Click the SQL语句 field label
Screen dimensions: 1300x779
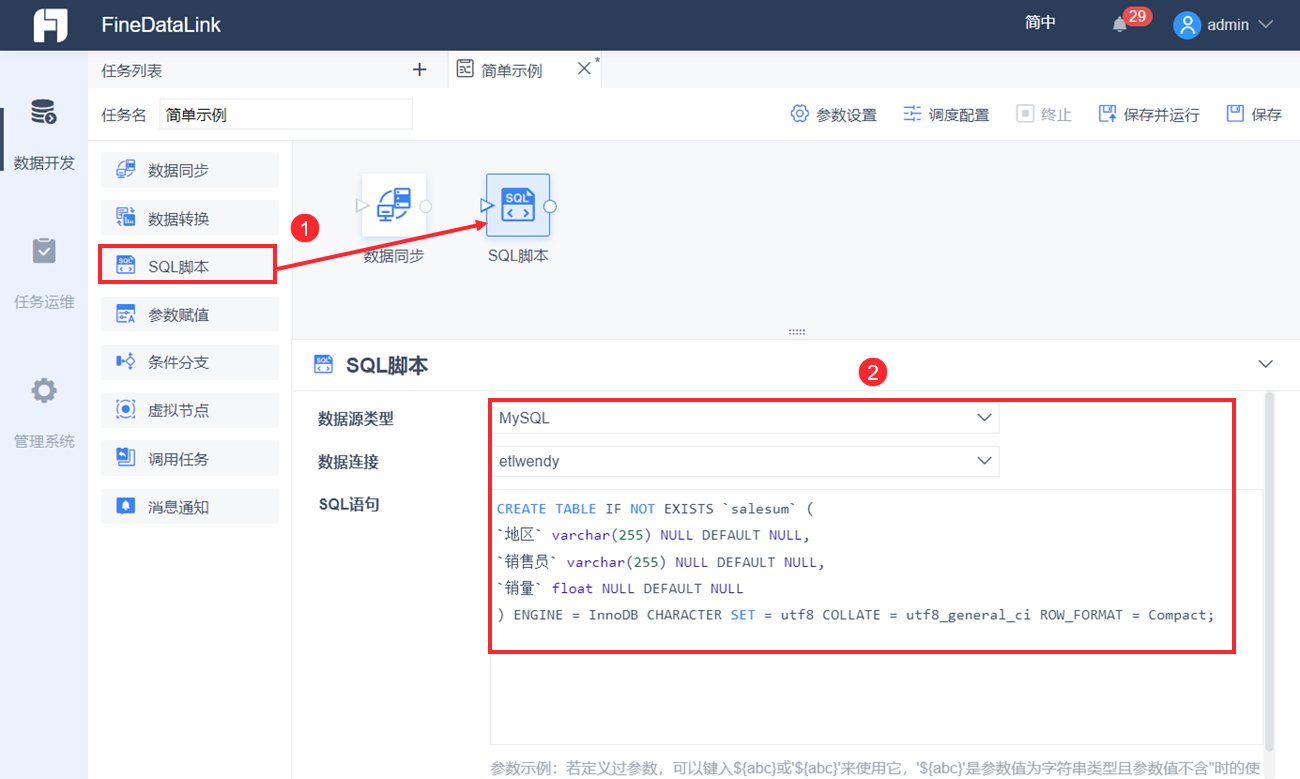point(348,504)
